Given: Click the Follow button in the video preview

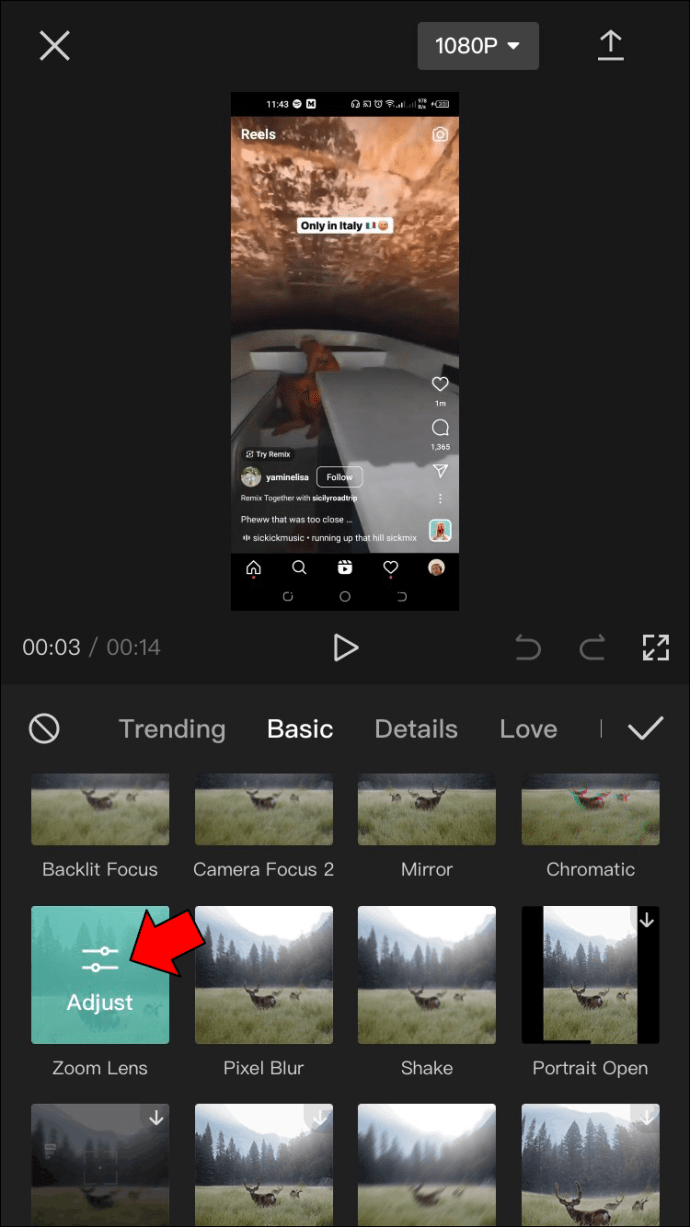Looking at the screenshot, I should click(339, 477).
